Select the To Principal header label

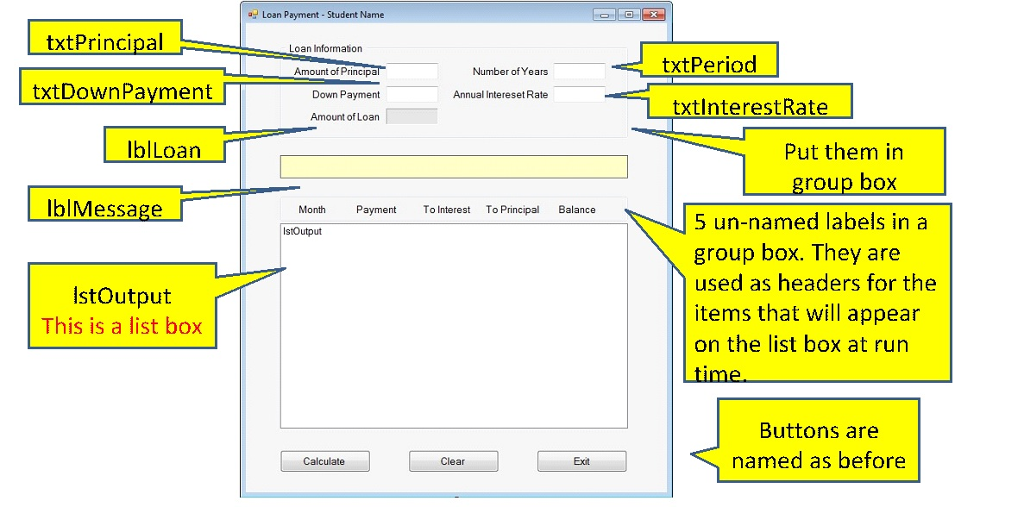click(x=513, y=210)
